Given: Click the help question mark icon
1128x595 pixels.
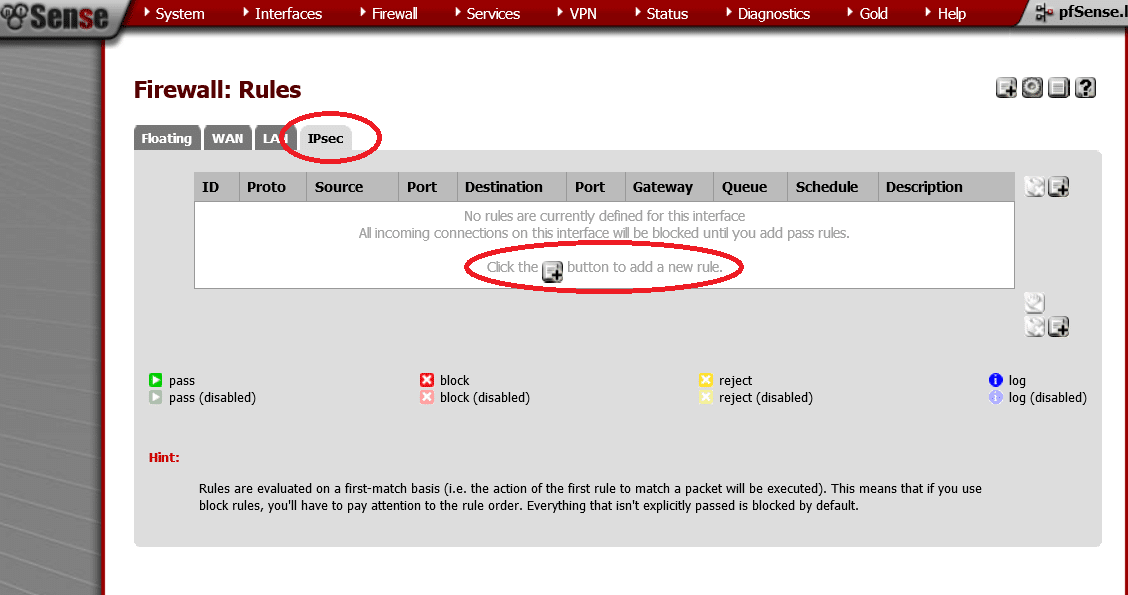Looking at the screenshot, I should pyautogui.click(x=1085, y=88).
